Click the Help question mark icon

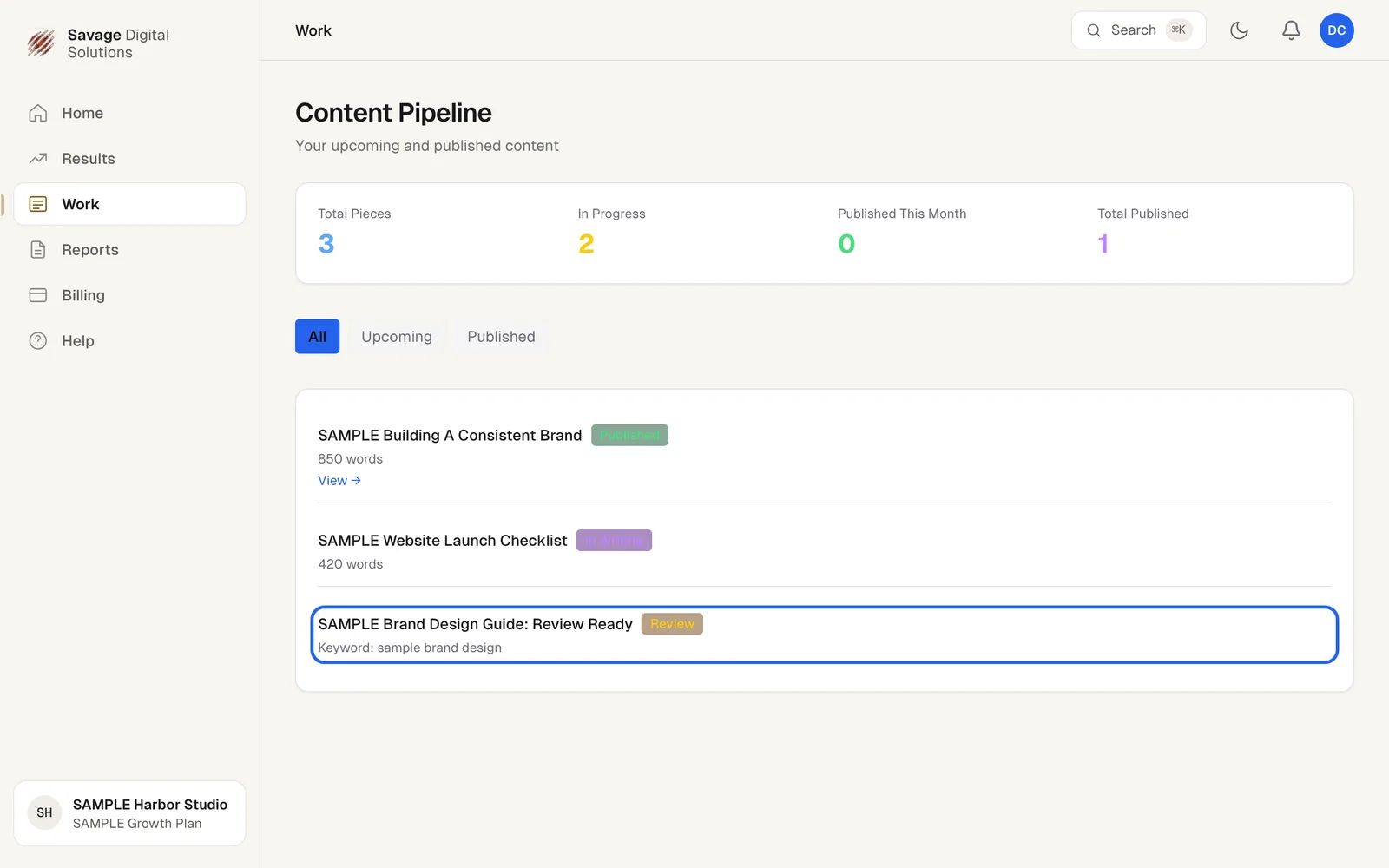click(x=38, y=341)
